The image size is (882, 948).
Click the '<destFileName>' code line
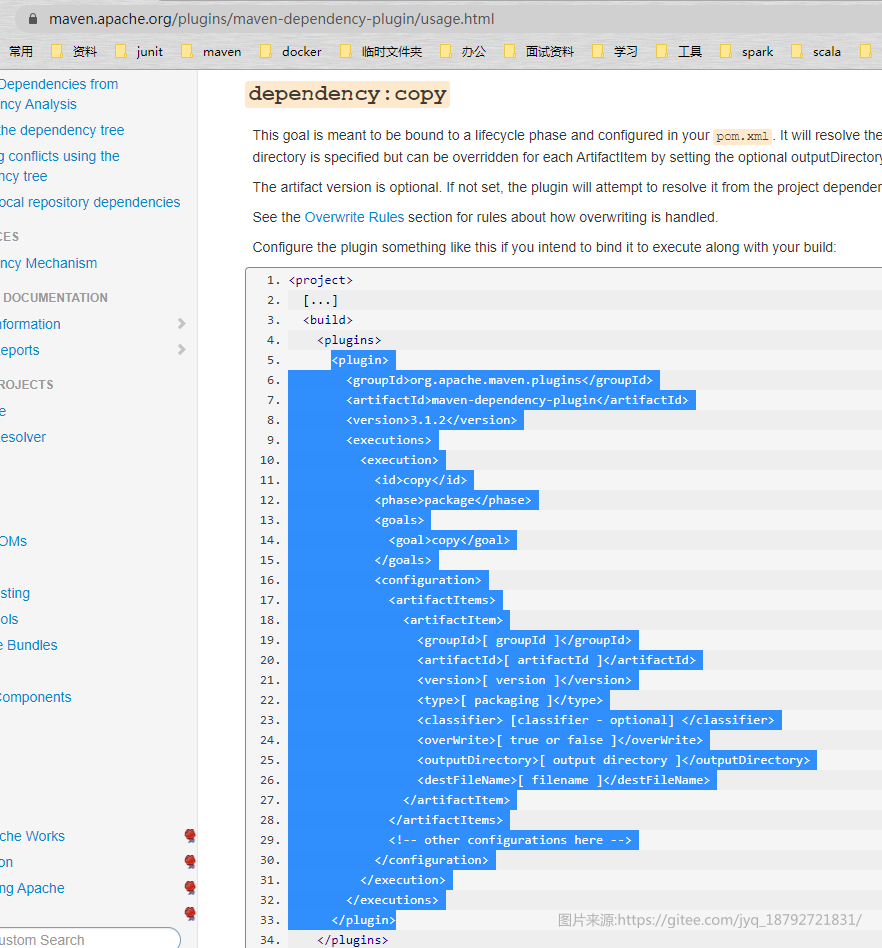coord(563,780)
